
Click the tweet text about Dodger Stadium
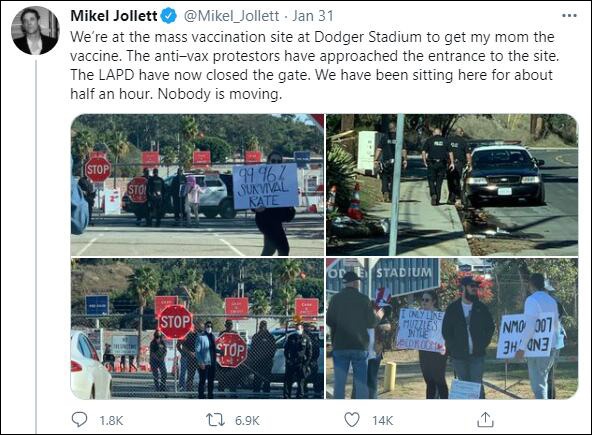[x=314, y=65]
